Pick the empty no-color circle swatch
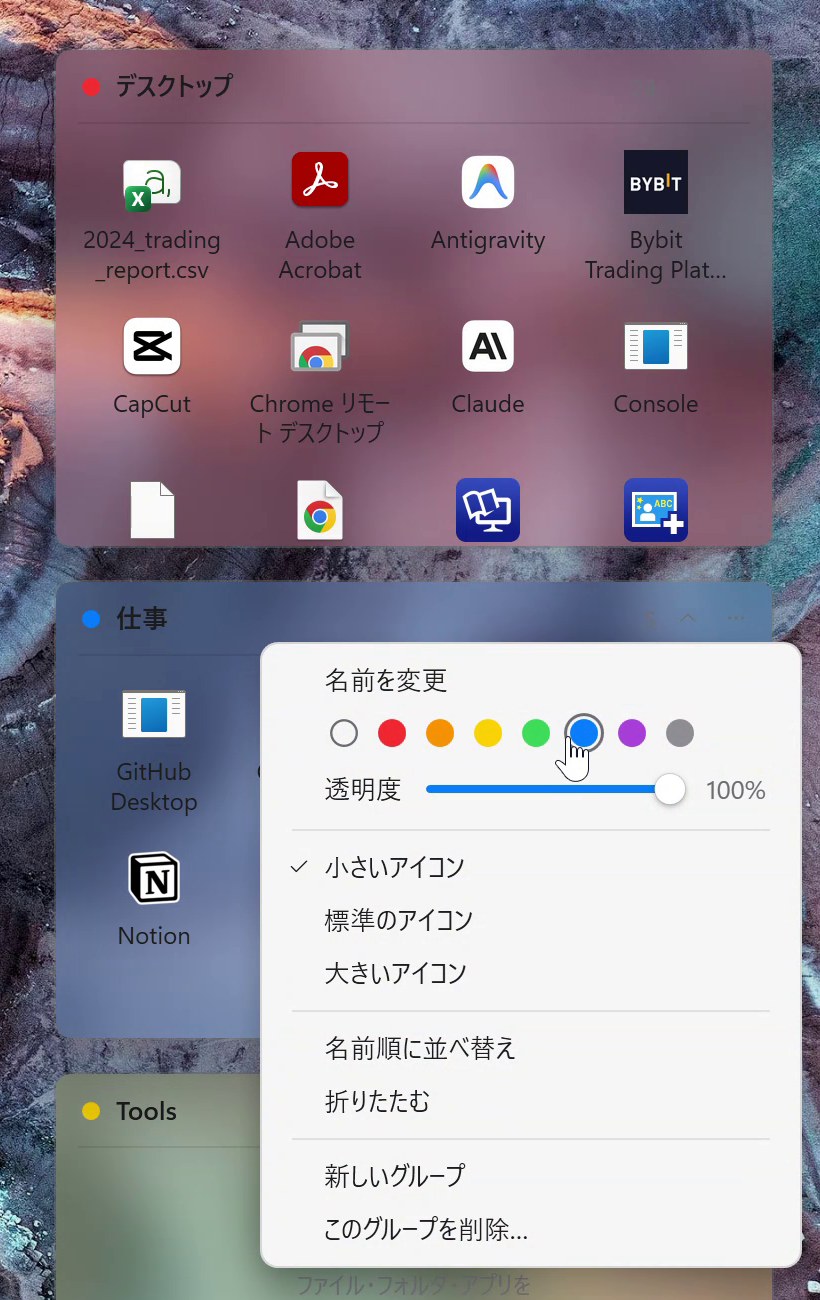Screen dimensions: 820x1300 point(344,734)
